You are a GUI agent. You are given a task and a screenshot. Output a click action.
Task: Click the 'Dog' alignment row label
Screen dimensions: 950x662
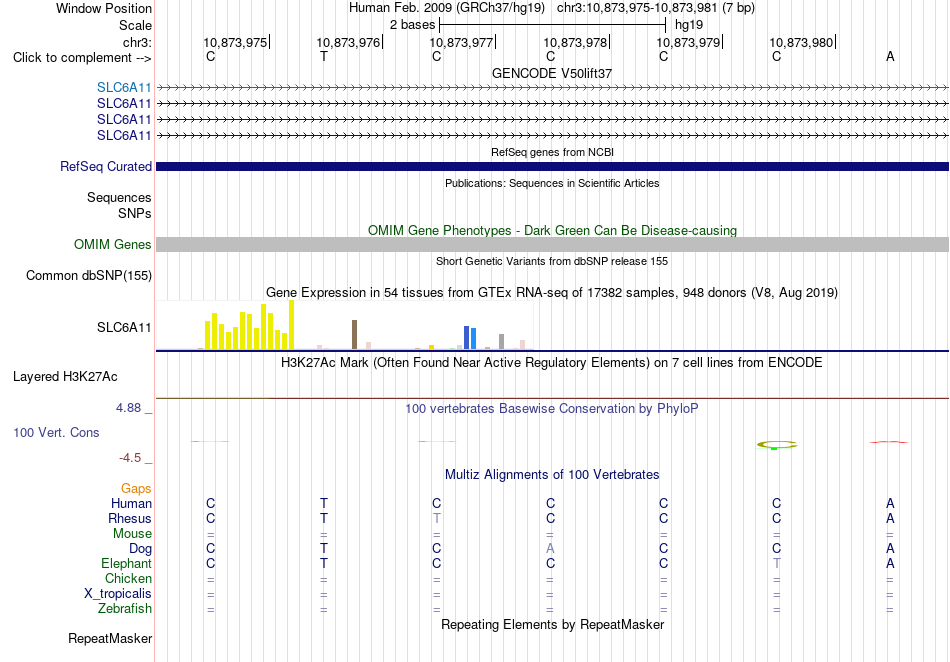[140, 549]
